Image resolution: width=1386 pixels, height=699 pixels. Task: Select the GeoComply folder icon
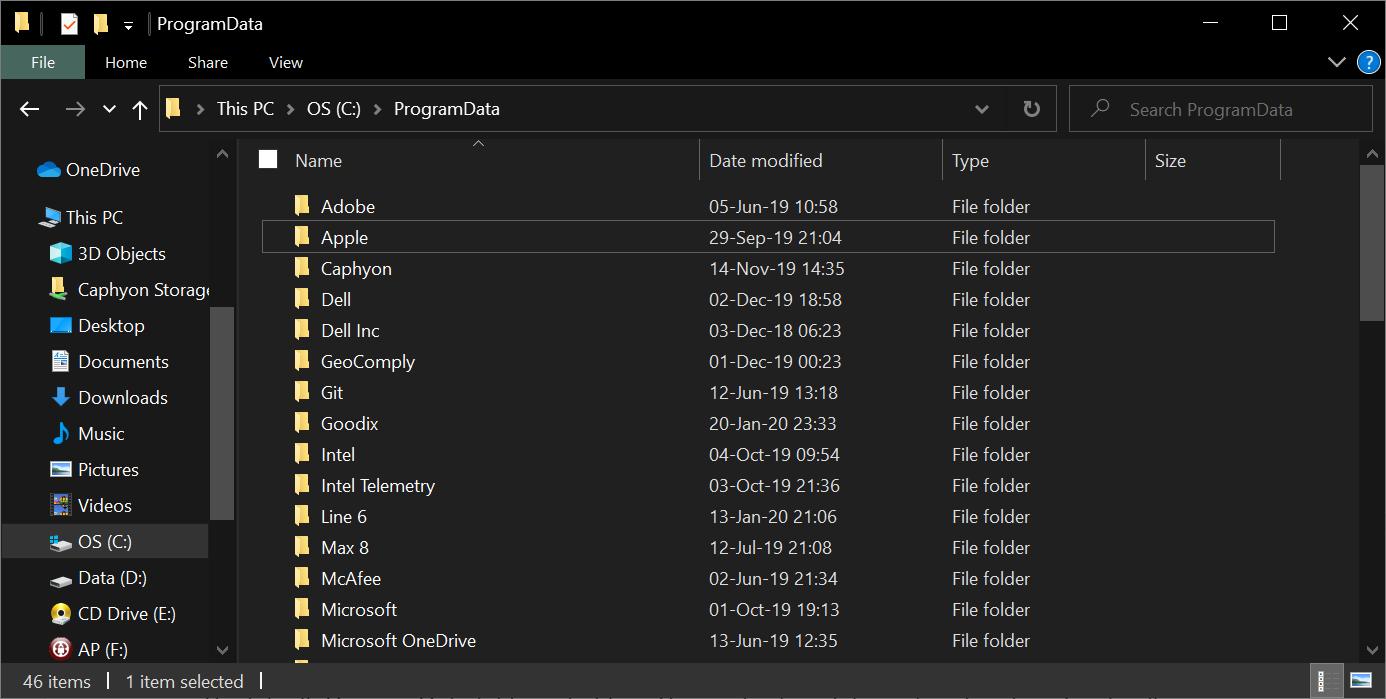(302, 361)
